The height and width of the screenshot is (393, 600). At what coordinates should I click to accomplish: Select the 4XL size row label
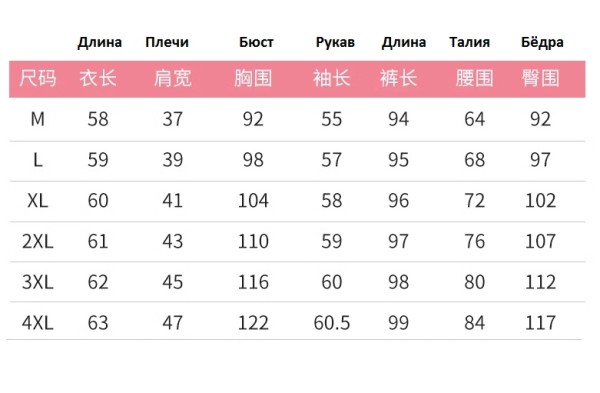38,323
